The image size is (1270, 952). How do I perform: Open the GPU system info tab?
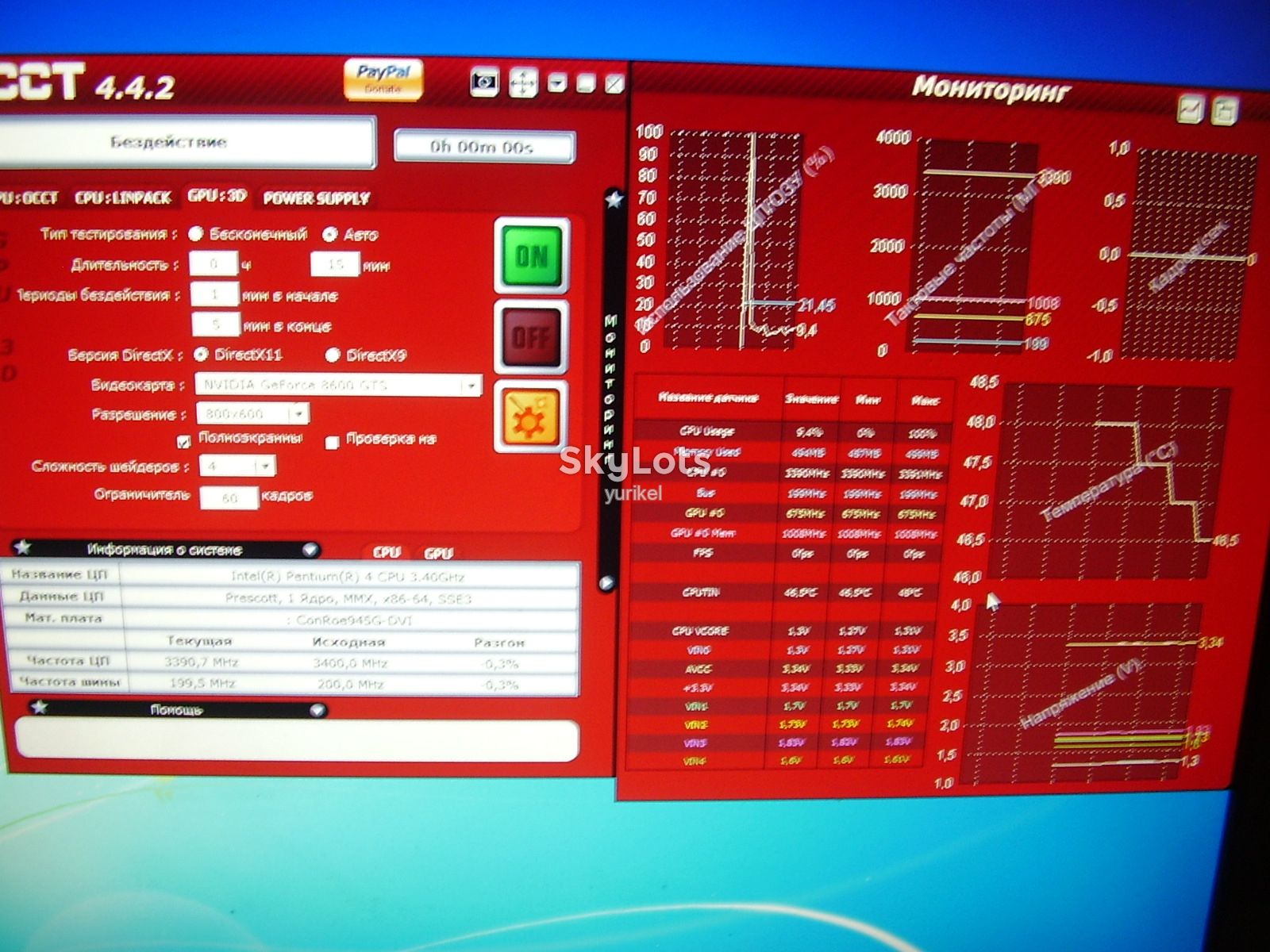click(438, 554)
